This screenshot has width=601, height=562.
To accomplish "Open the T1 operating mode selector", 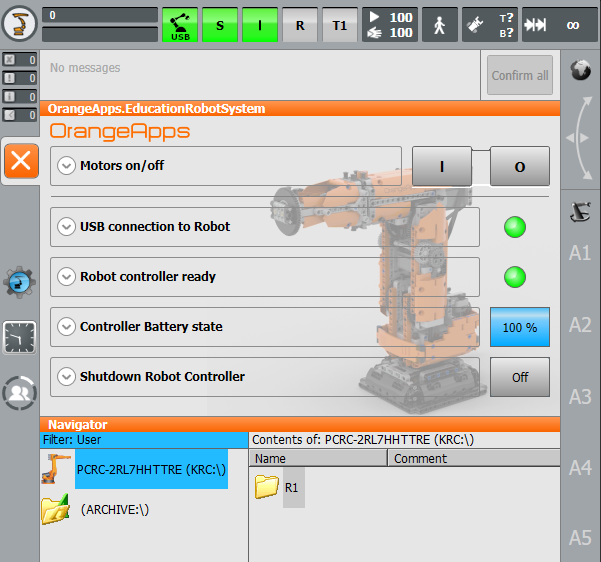I will pyautogui.click(x=340, y=25).
